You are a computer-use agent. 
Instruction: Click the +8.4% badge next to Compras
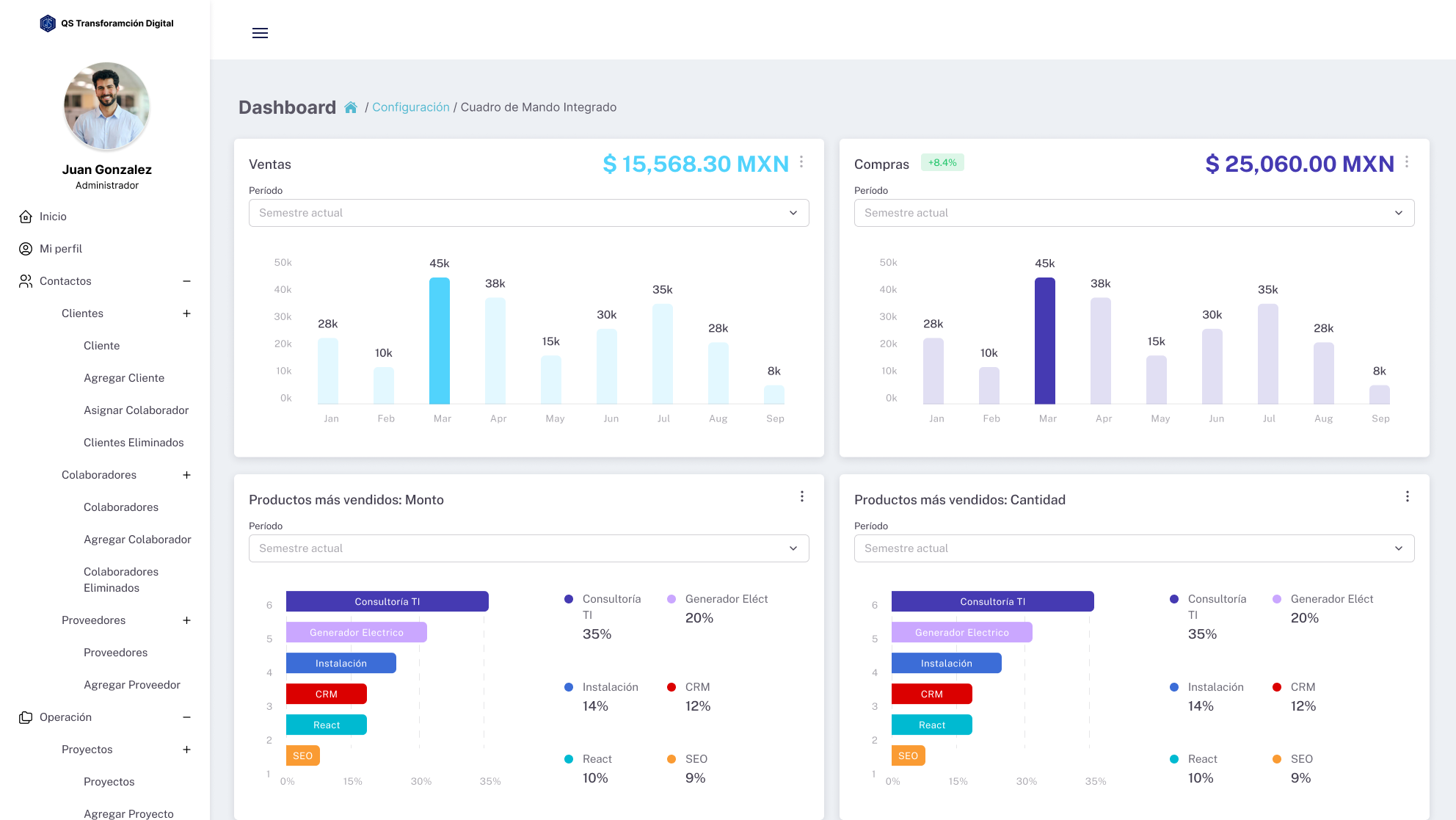click(942, 163)
